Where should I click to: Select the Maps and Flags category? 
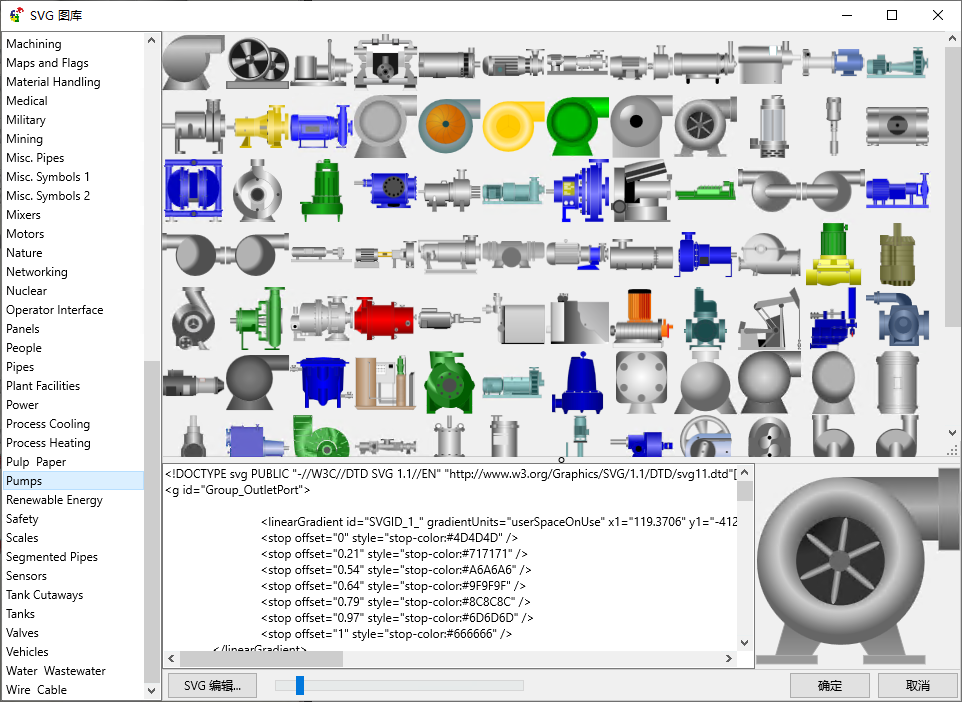click(47, 63)
